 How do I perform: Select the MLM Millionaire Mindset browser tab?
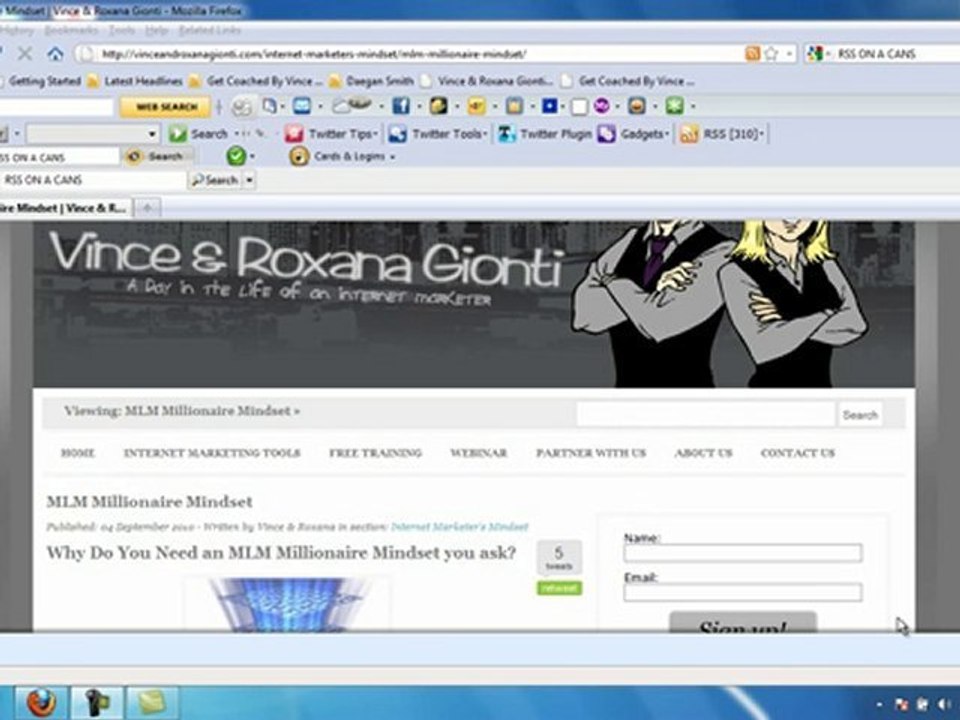64,208
